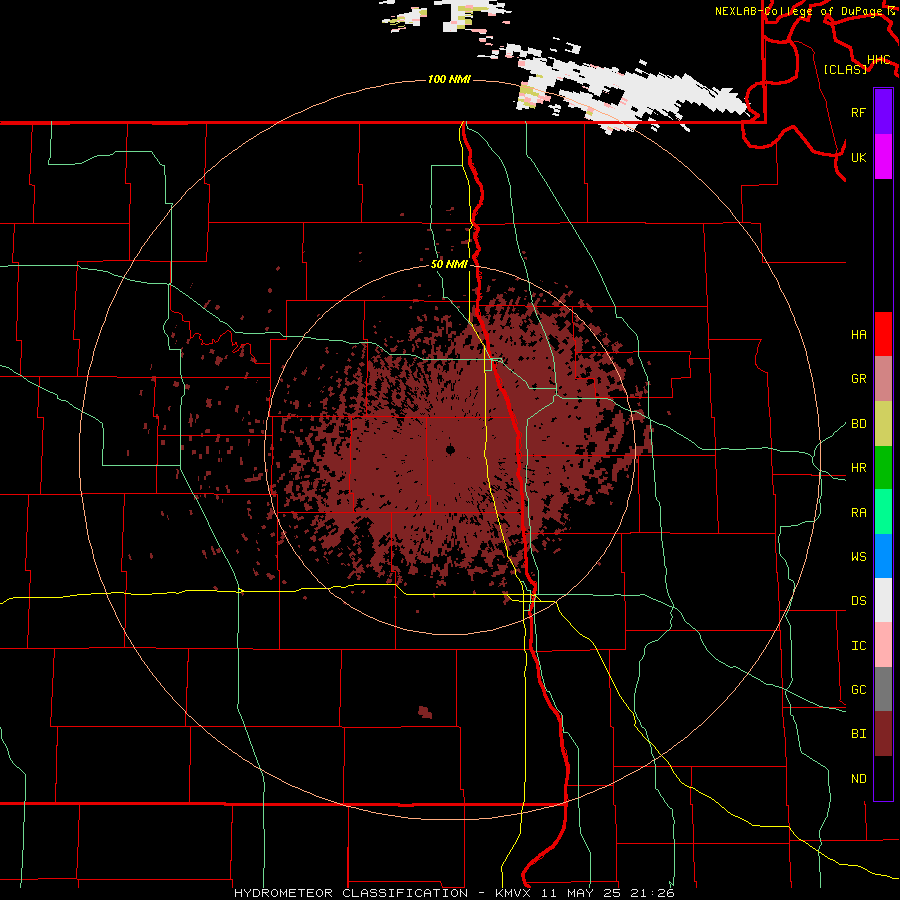Viewport: 900px width, 900px height.
Task: Click the 100 NMI range ring label
Action: [x=449, y=79]
